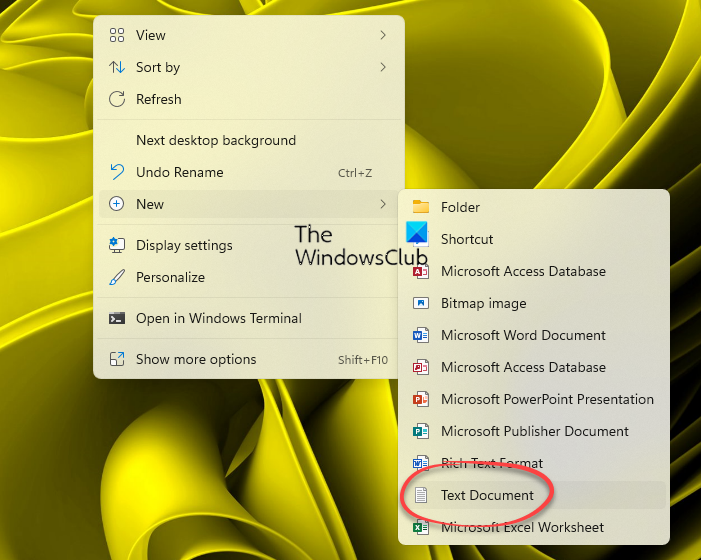The width and height of the screenshot is (701, 560).
Task: Expand the Sort by submenu arrow
Action: [x=383, y=67]
